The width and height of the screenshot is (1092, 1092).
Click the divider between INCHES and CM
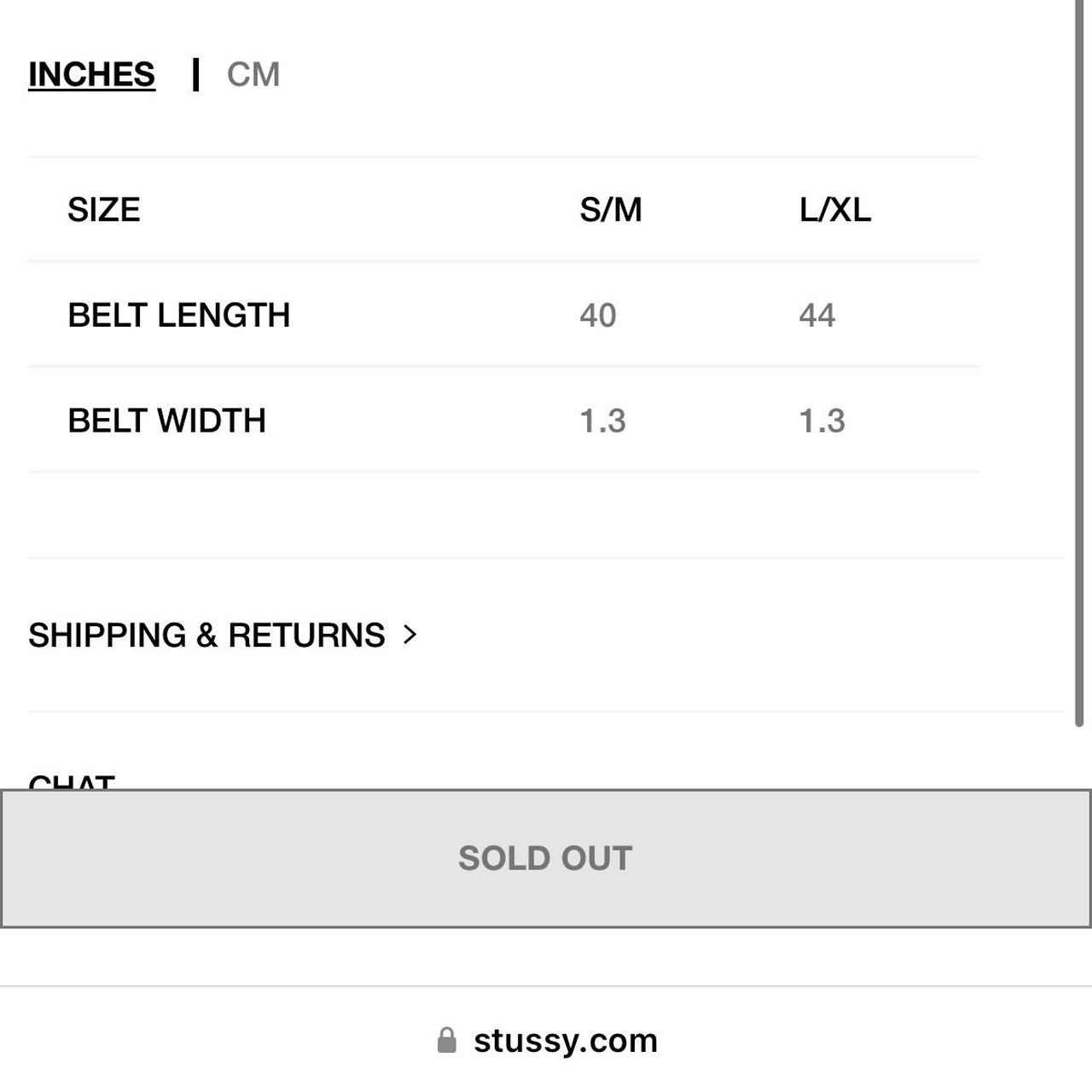[196, 74]
